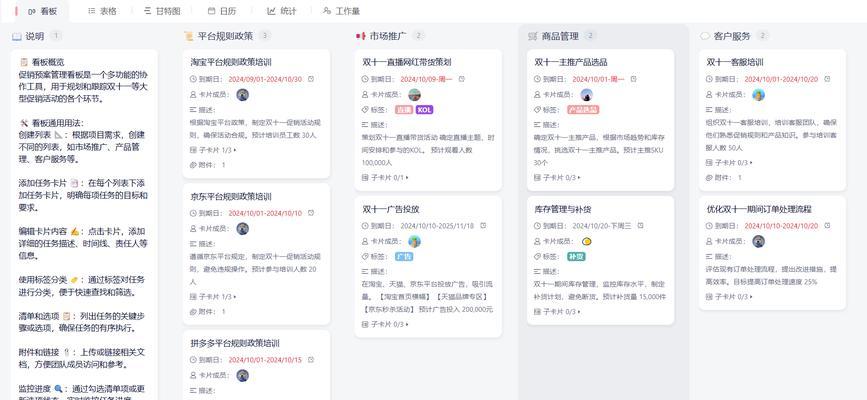867x400 pixels.
Task: Expand 子卡片 1/3 on 京东平台规则政策培训 card
Action: [x=213, y=297]
